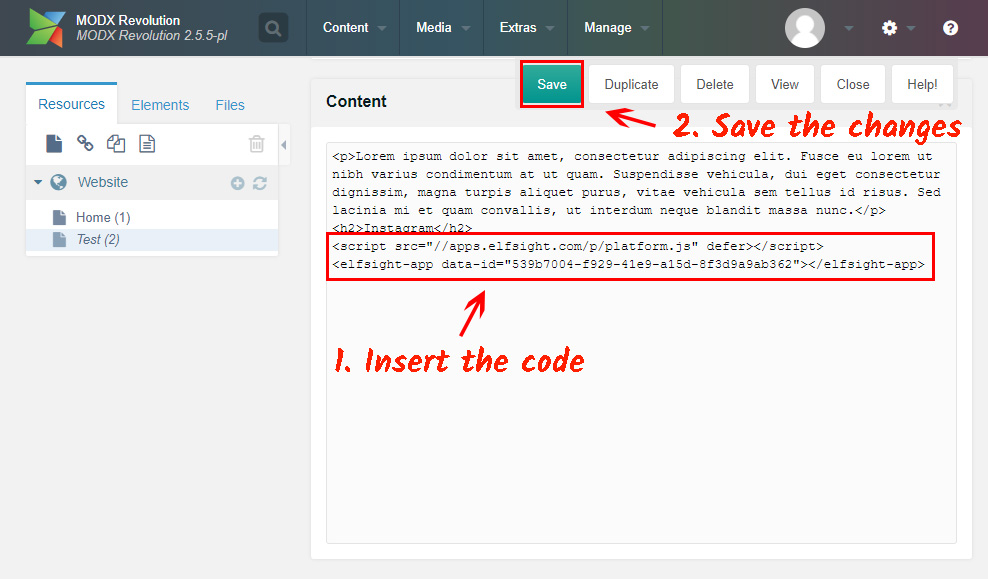Image resolution: width=988 pixels, height=579 pixels.
Task: Expand the Extras menu dropdown arrow
Action: coord(550,28)
